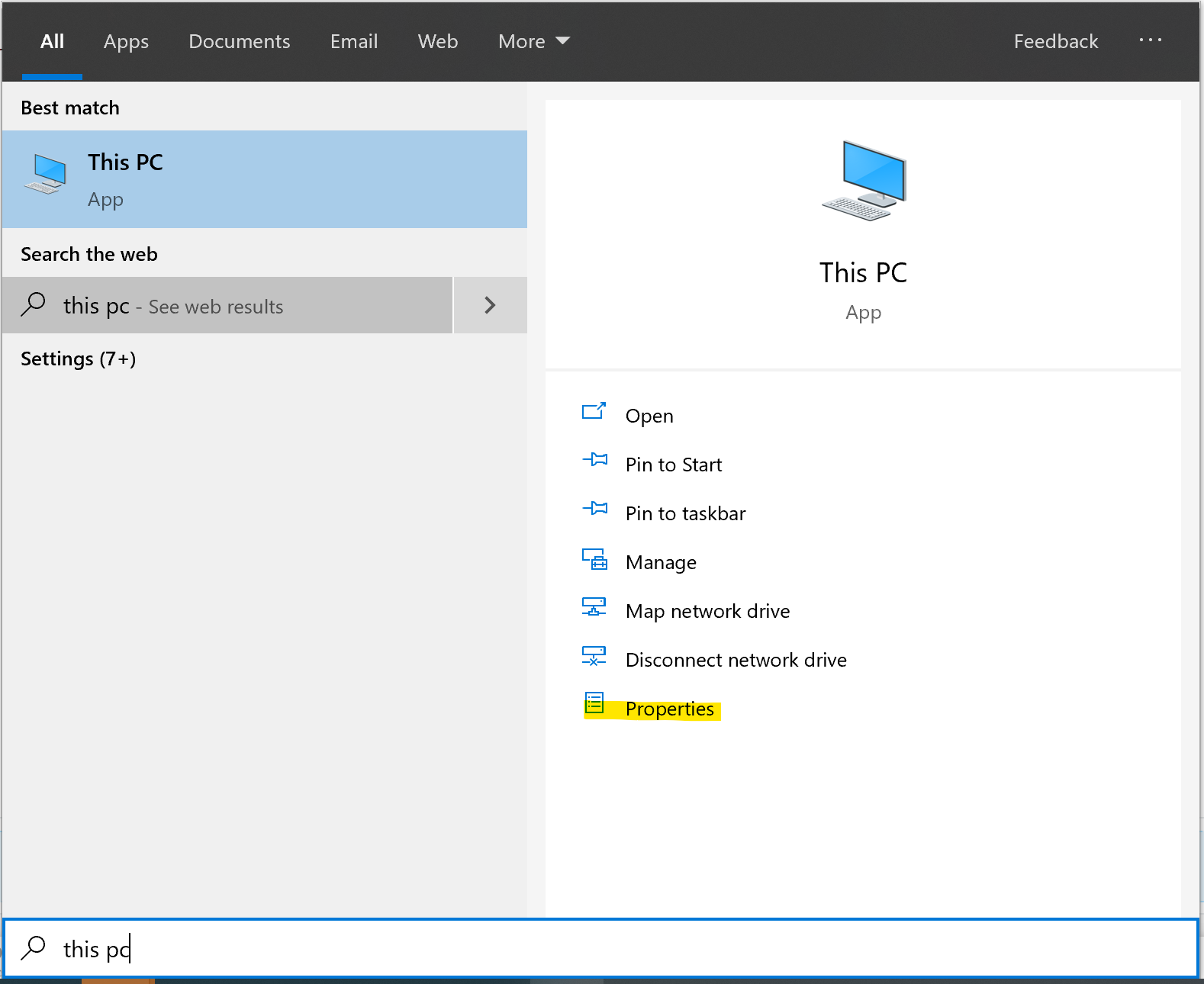Click the Pin to taskbar pin icon

594,509
